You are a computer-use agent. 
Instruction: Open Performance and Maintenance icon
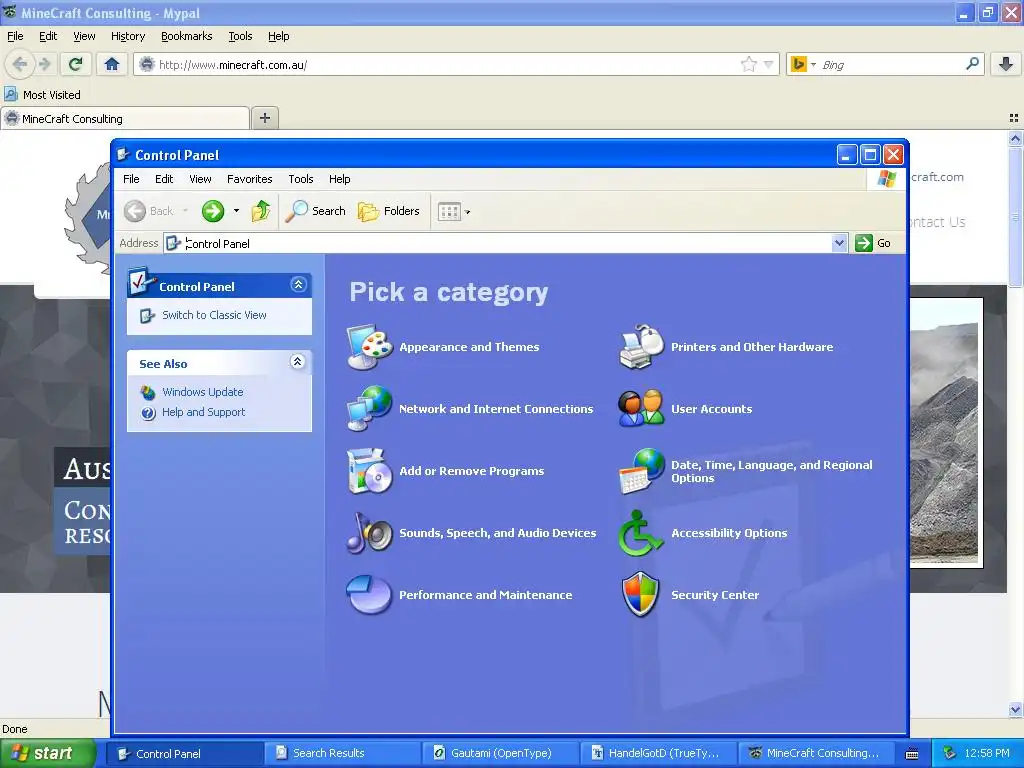click(370, 595)
